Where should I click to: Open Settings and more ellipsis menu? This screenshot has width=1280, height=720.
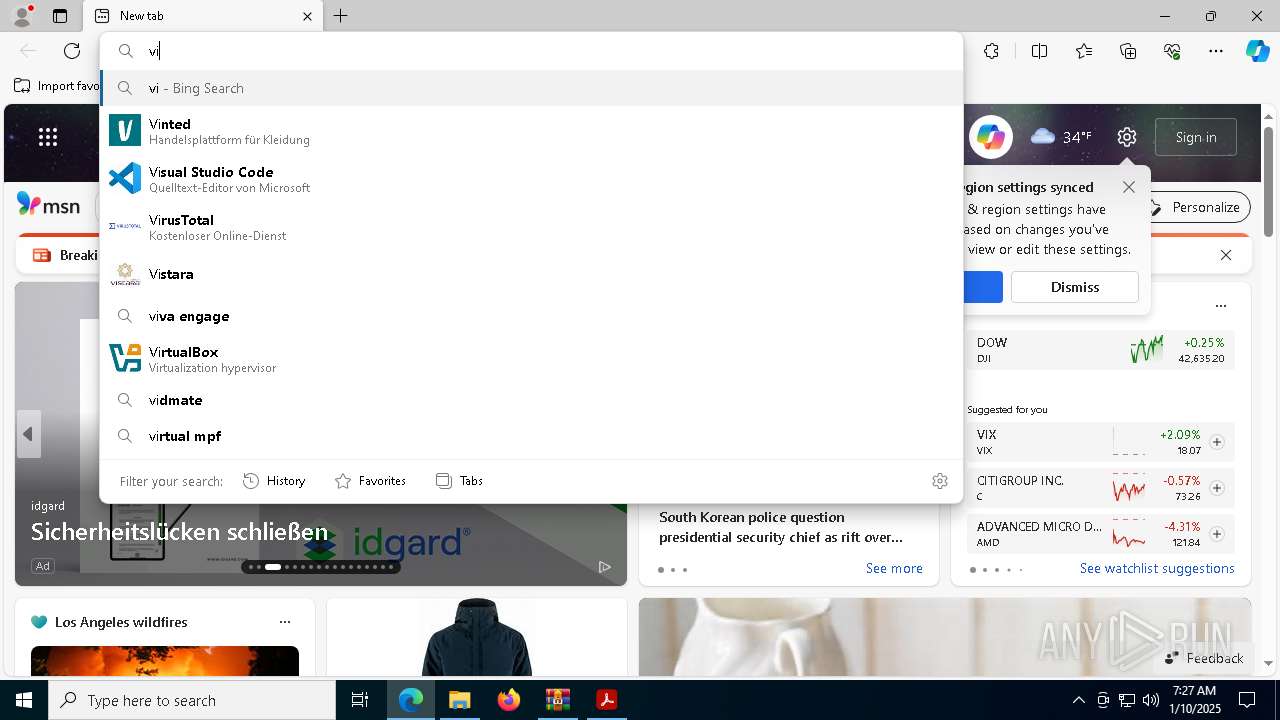click(x=1216, y=51)
